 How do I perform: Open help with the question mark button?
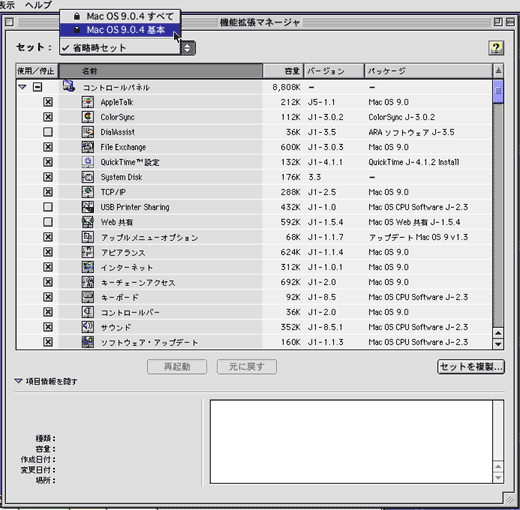[x=496, y=48]
